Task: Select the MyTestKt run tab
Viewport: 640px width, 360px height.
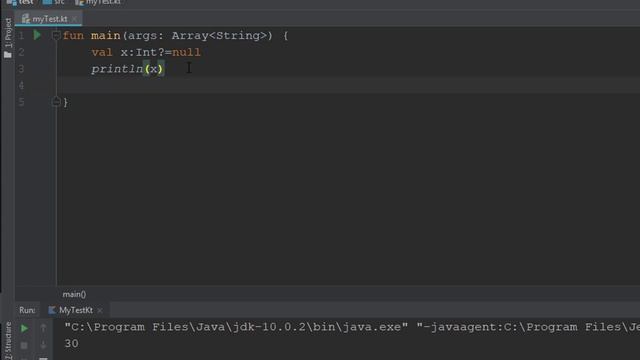Action: [x=76, y=310]
